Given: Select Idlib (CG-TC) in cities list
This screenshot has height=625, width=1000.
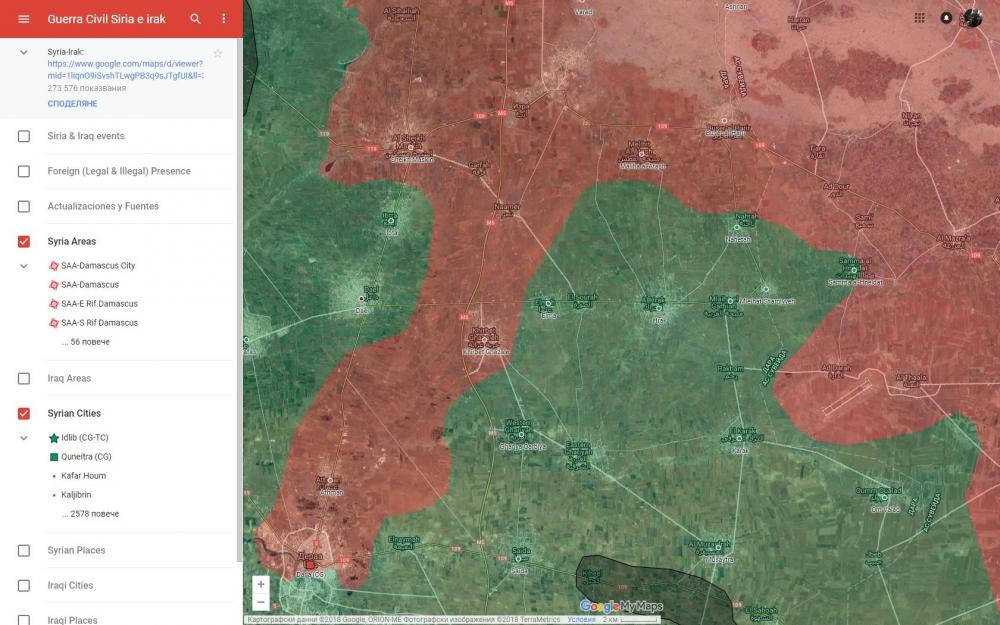Looking at the screenshot, I should [85, 438].
